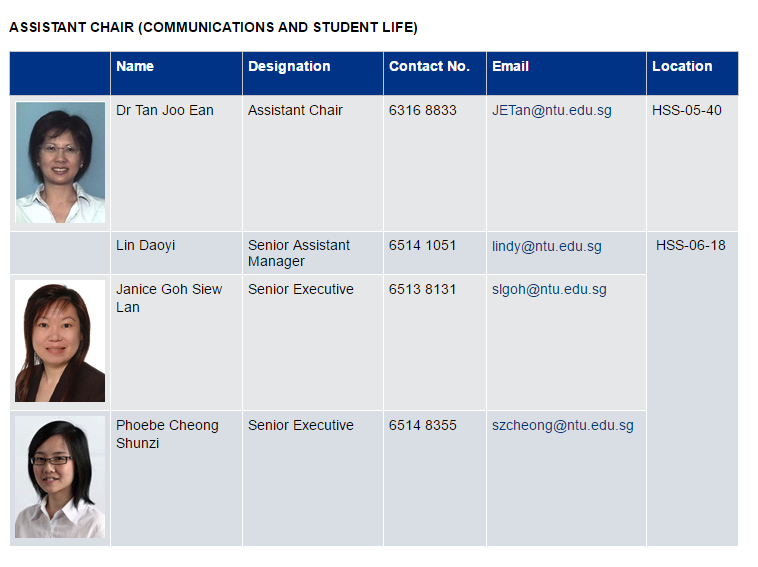Image resolution: width=758 pixels, height=567 pixels.
Task: Click the Location column header
Action: click(x=682, y=67)
